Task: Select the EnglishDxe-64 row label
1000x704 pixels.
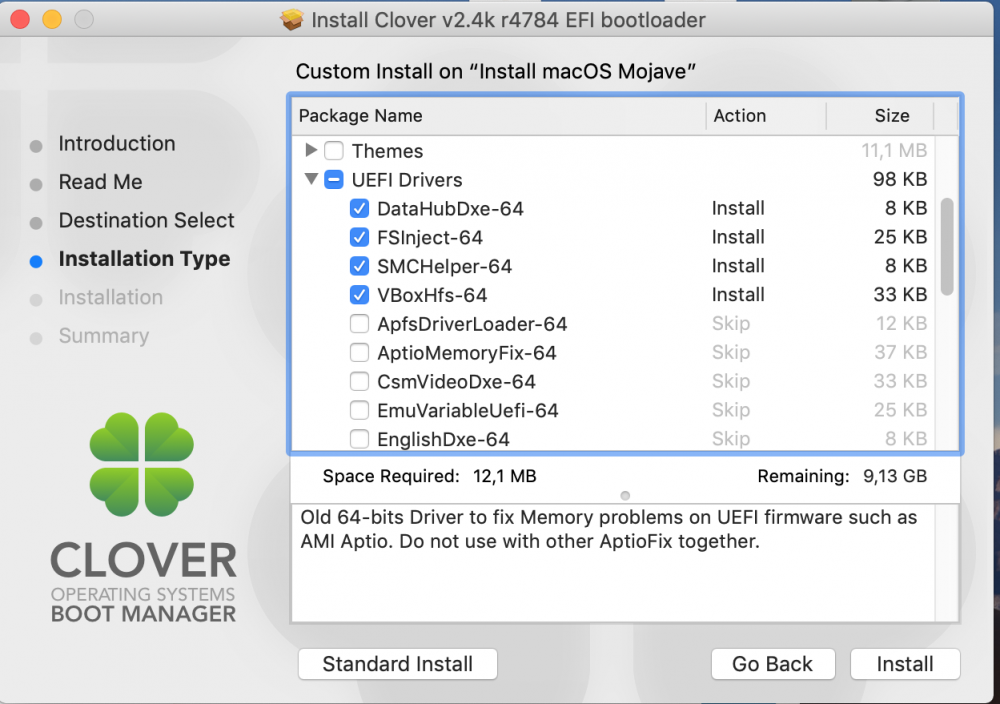Action: (x=443, y=439)
